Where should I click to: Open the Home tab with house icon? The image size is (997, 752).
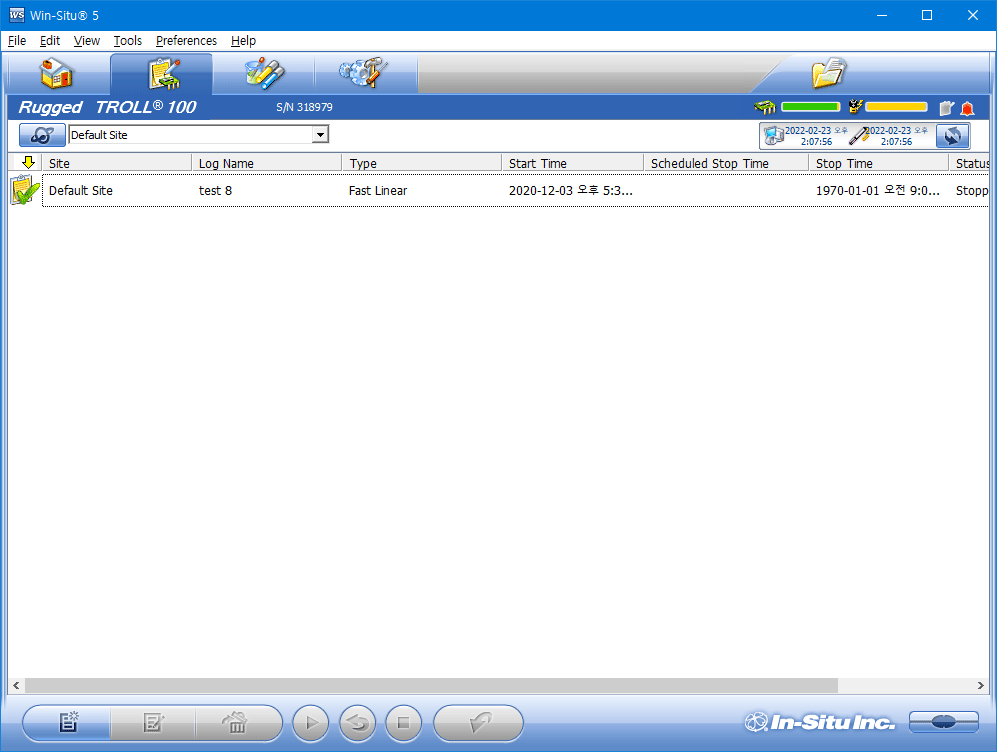pos(57,74)
